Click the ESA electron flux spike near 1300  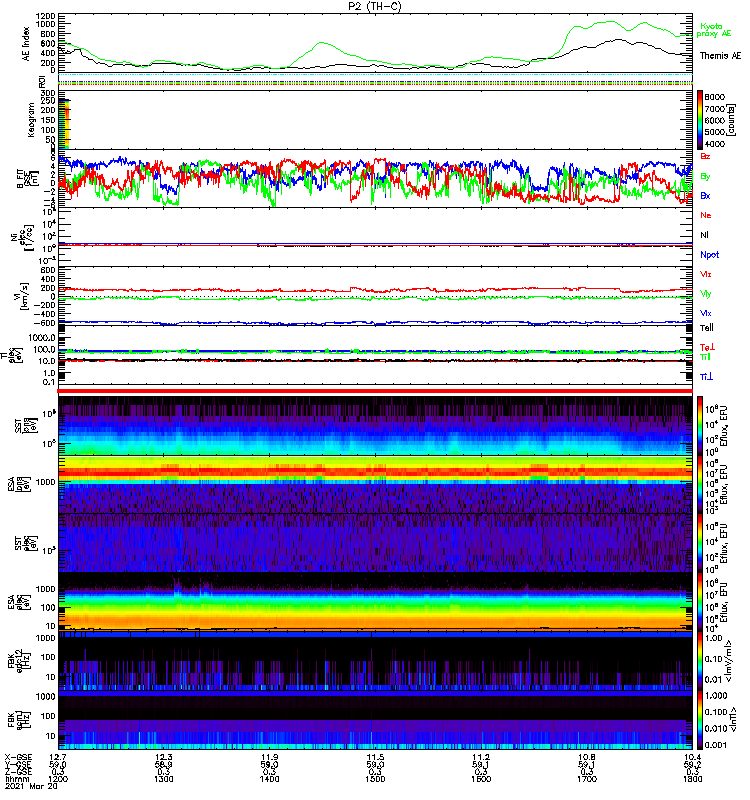178,586
